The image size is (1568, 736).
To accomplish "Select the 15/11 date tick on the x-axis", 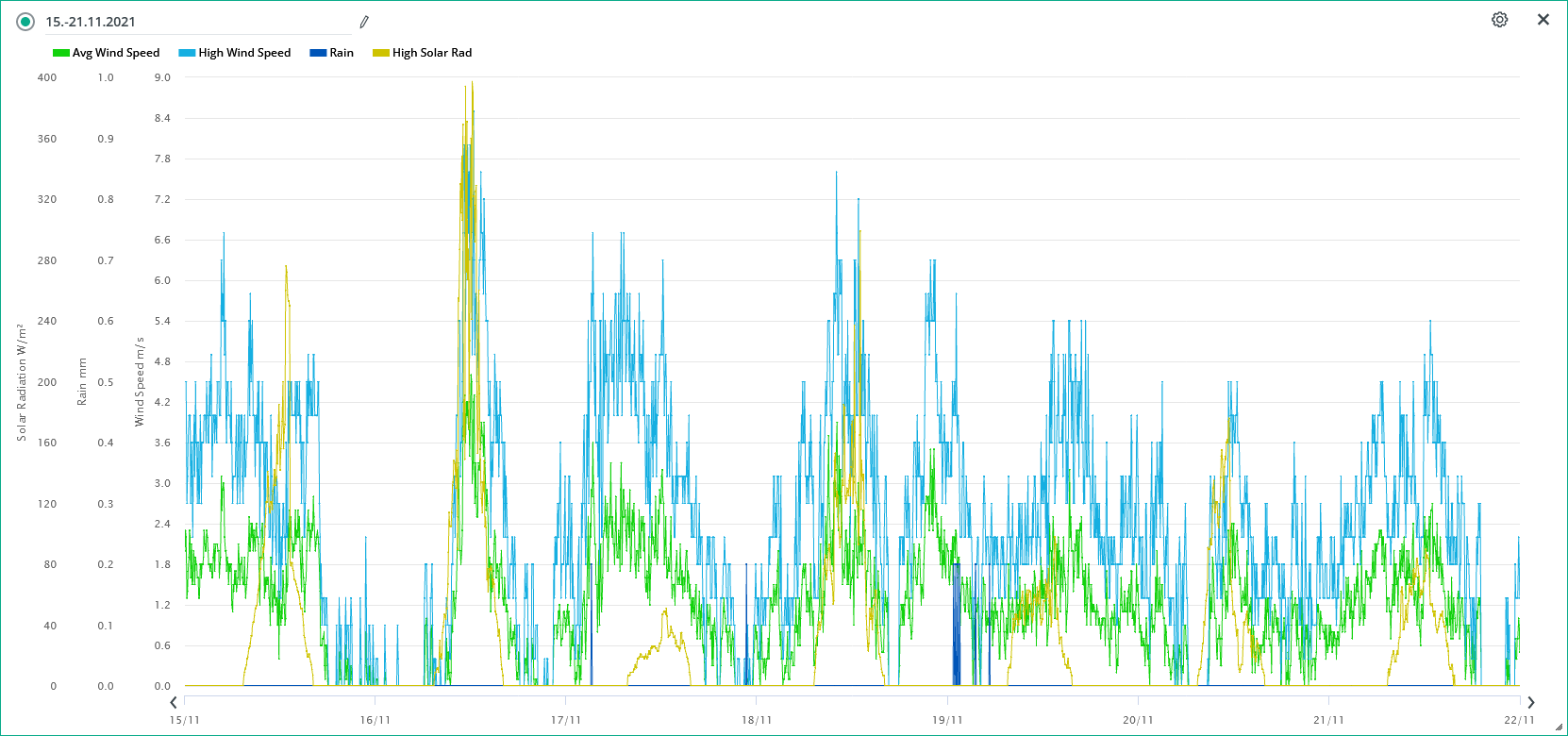I will (x=185, y=720).
